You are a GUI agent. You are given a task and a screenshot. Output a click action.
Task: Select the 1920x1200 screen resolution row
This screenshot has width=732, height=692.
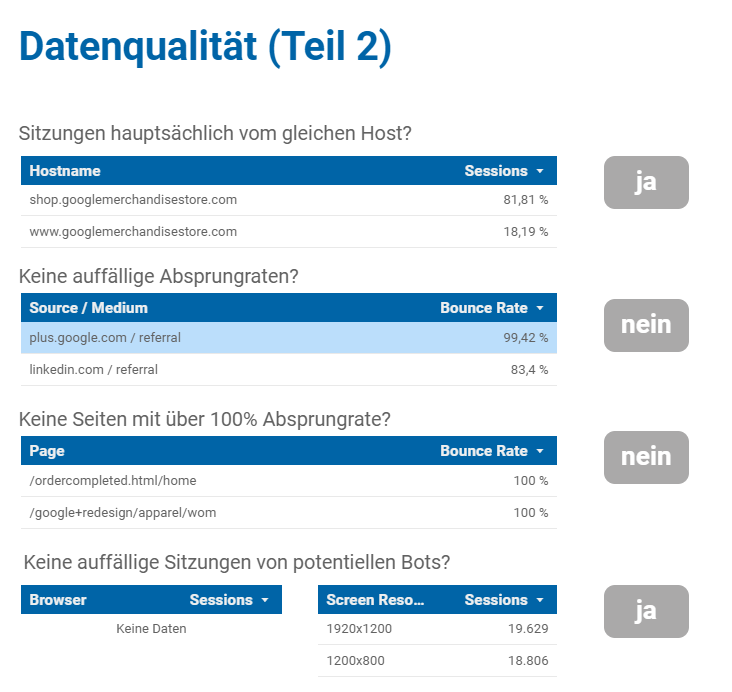click(437, 629)
